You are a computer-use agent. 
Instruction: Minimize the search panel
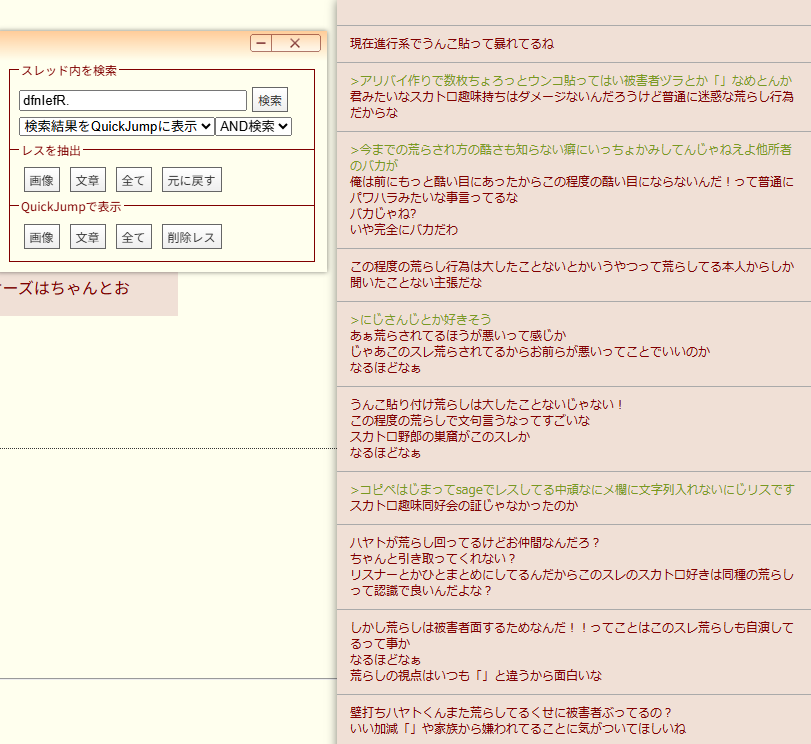tap(261, 43)
